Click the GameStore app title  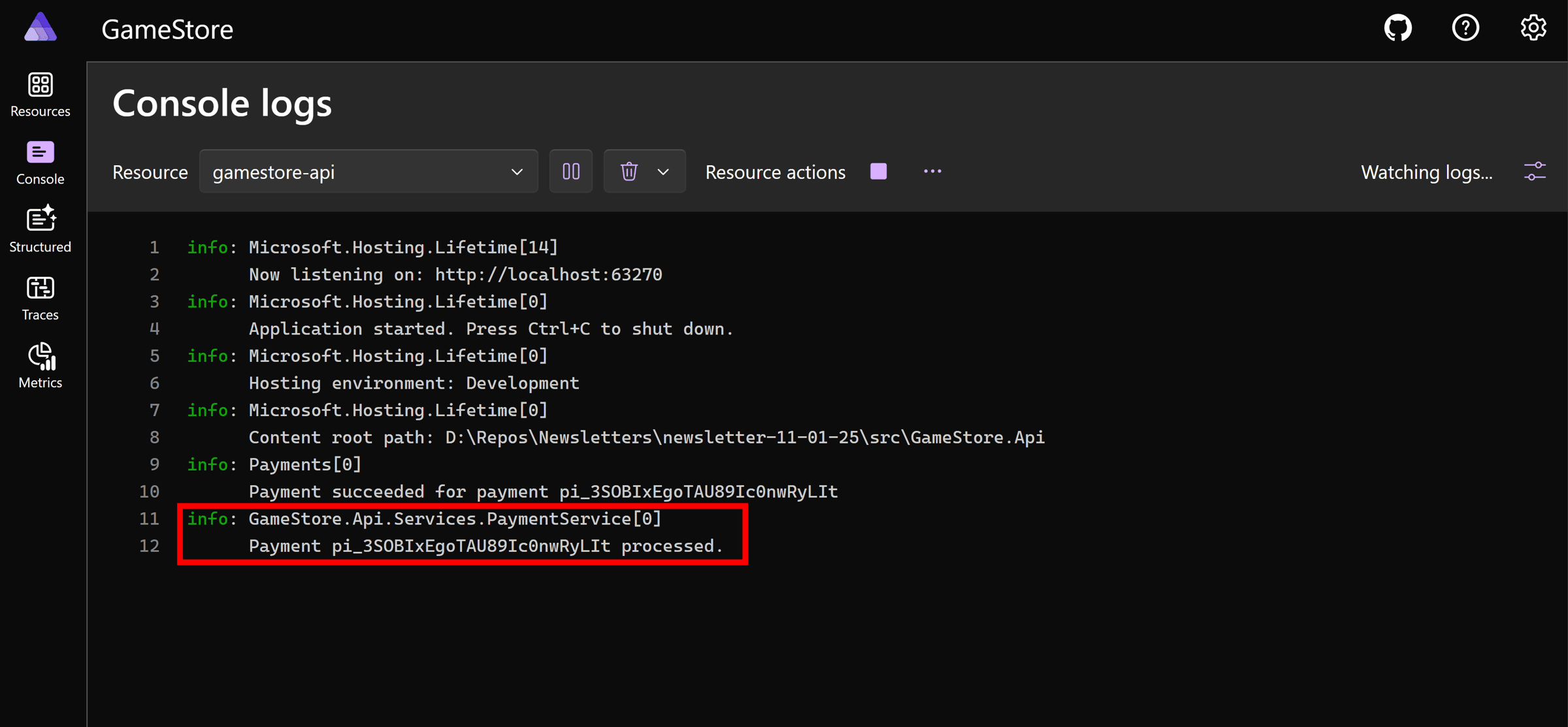[167, 29]
